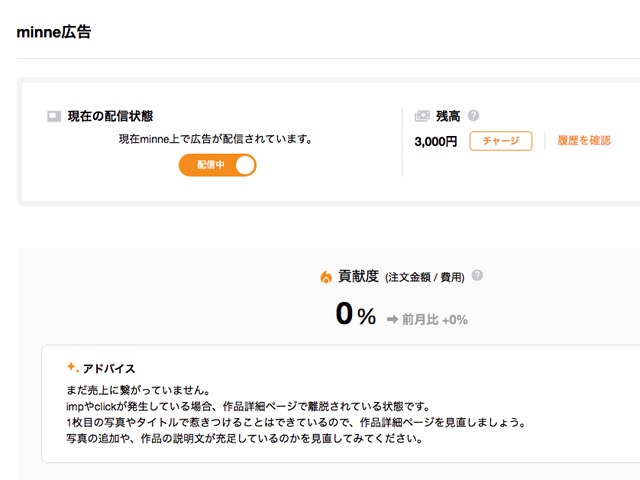Screen dimensions: 640x480
Task: Toggle the 配信中 ad delivery switch
Action: point(217,165)
